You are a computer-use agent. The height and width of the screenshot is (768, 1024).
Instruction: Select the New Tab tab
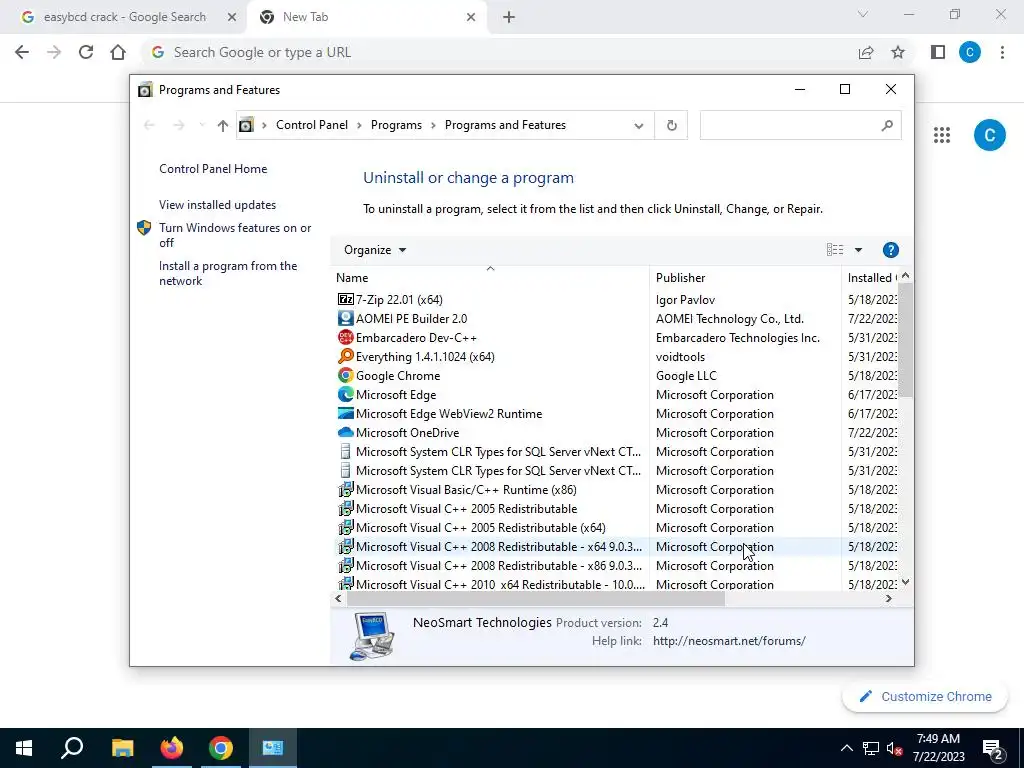tap(366, 17)
